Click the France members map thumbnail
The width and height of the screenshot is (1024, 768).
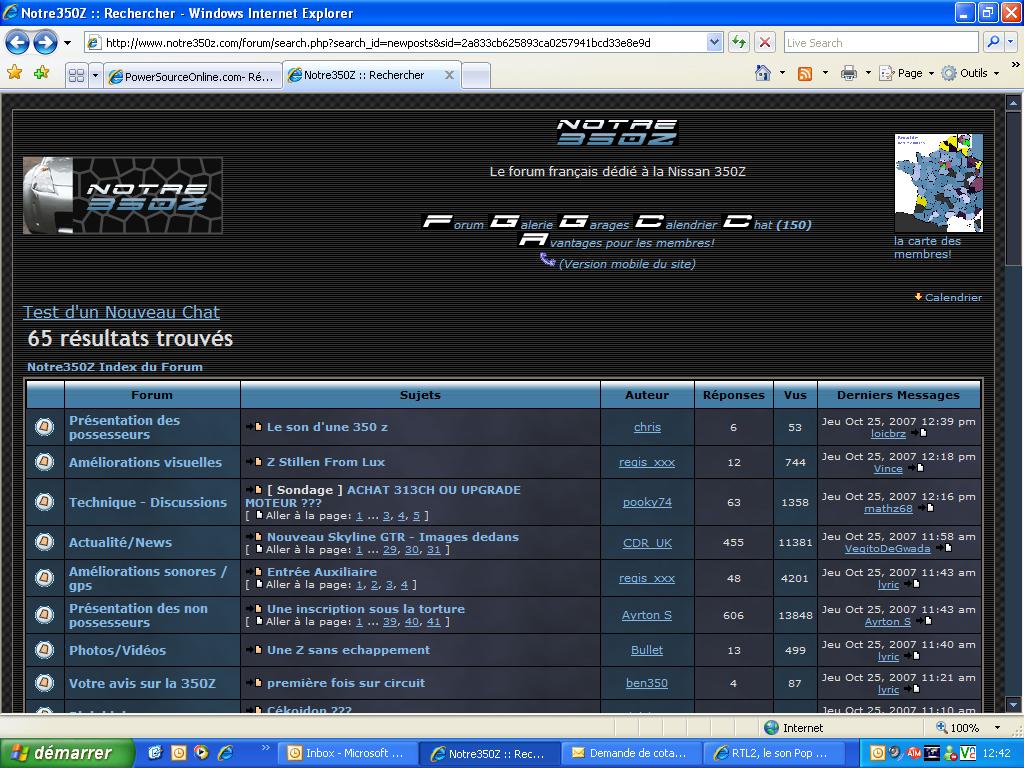938,183
